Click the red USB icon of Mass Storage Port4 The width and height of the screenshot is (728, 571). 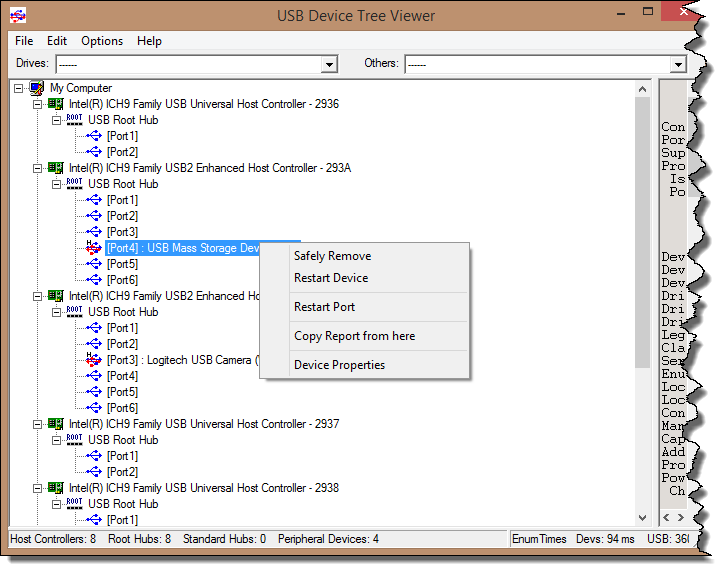coord(94,248)
